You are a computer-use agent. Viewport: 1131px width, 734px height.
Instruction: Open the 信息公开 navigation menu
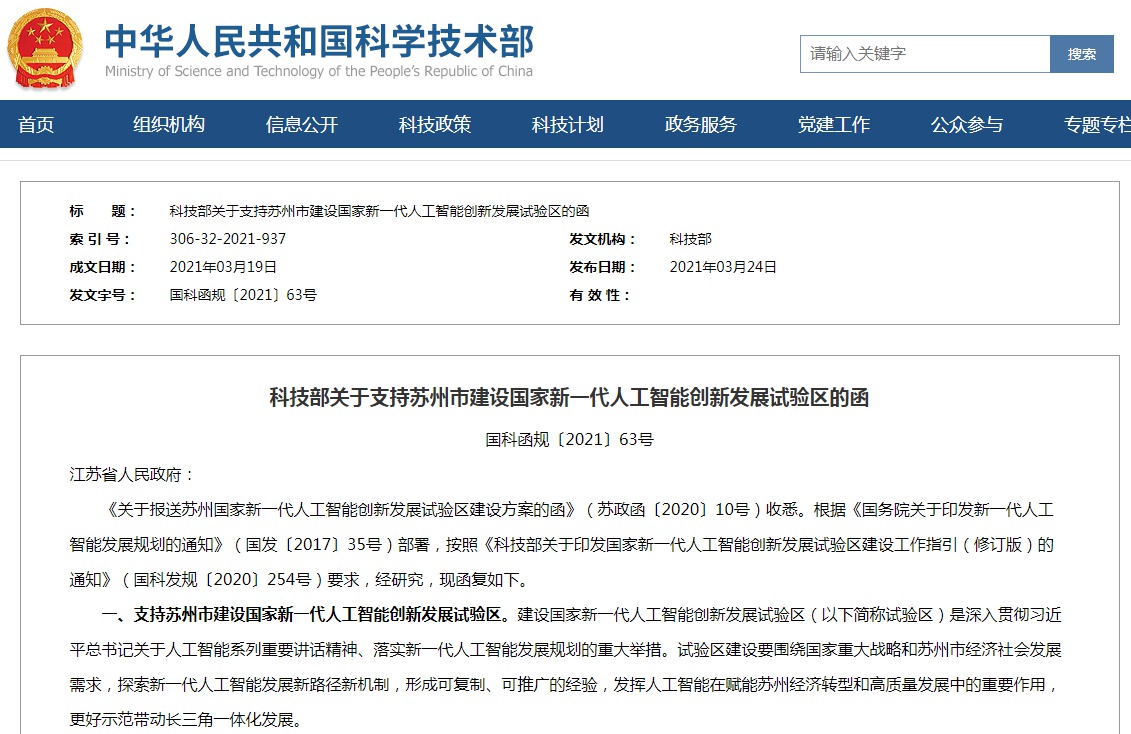pyautogui.click(x=302, y=125)
